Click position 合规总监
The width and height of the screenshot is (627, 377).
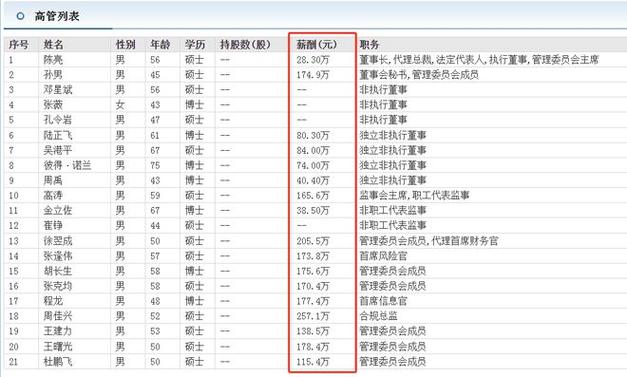coord(378,316)
